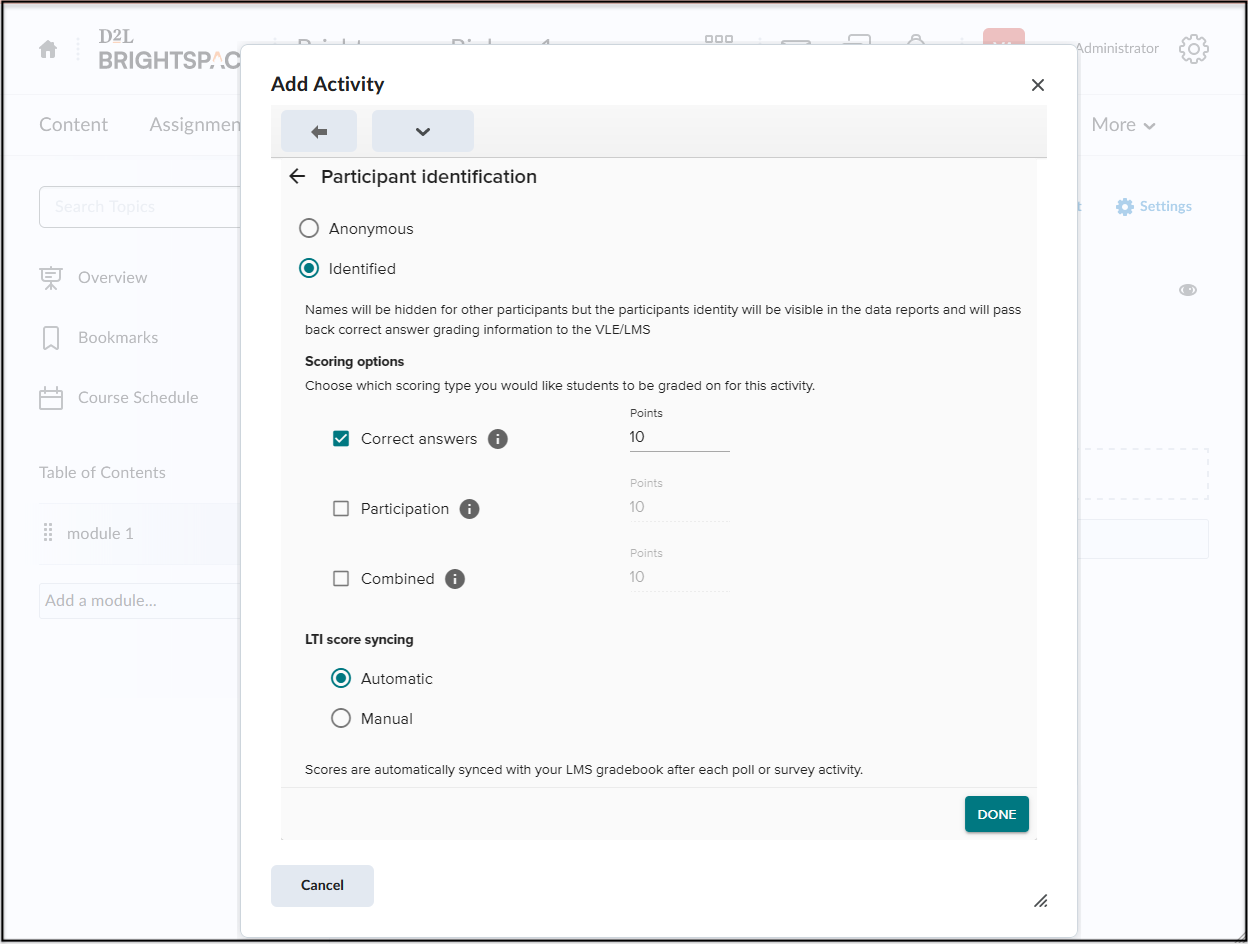Open the Content tab
Viewport: 1248px width, 944px height.
(x=73, y=125)
